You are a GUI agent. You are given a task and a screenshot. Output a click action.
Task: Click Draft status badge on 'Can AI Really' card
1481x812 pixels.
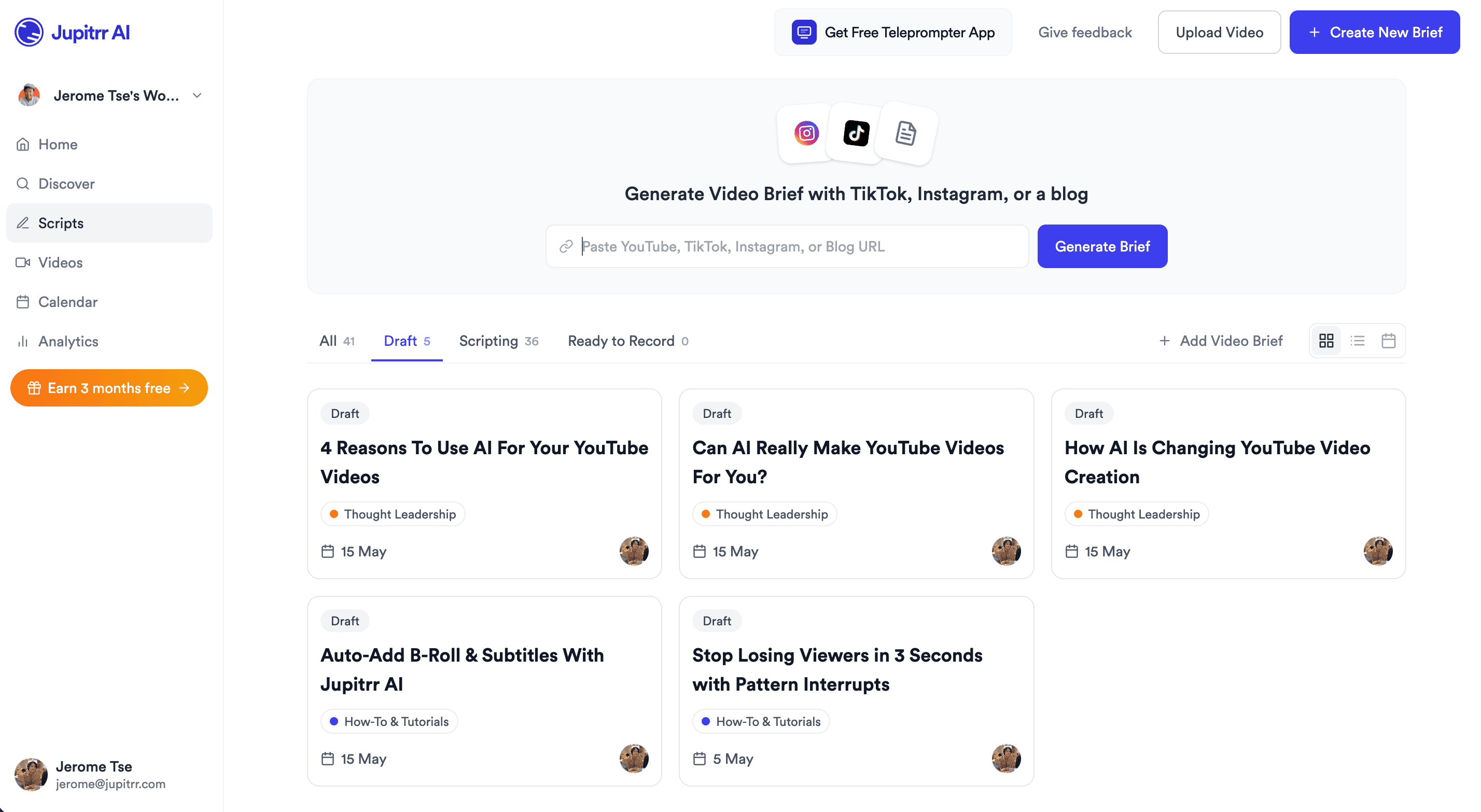coord(717,414)
